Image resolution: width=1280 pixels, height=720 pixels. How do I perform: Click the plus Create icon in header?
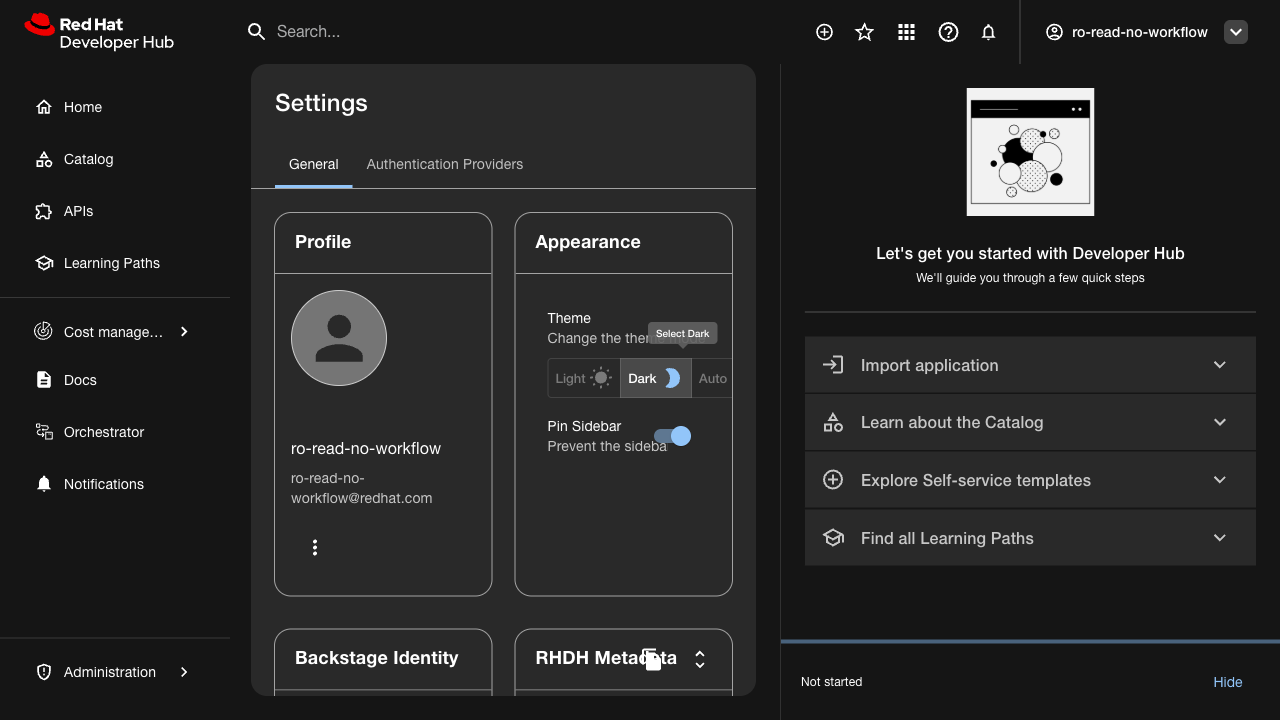(824, 32)
